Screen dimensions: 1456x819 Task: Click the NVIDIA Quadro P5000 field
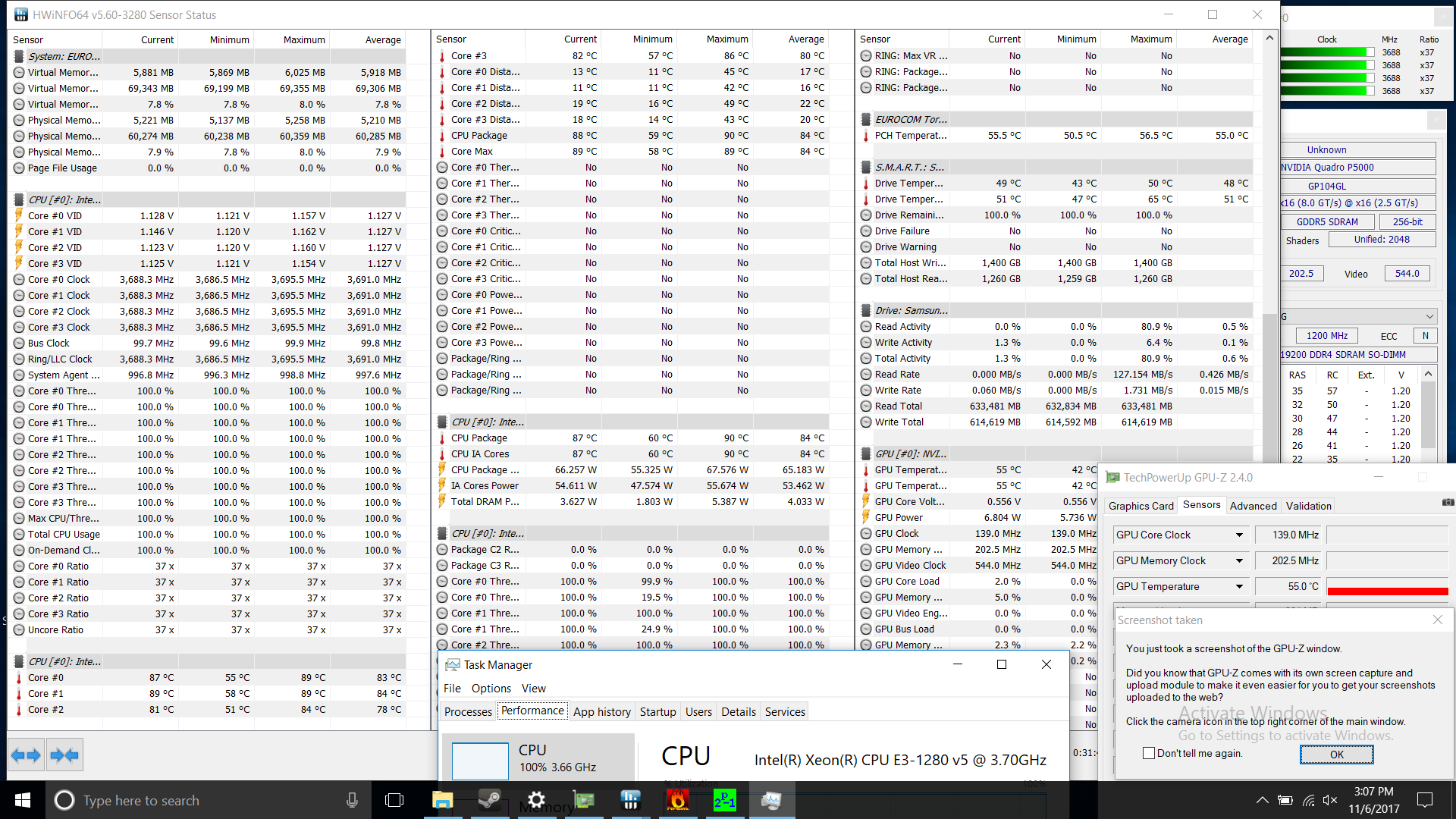[x=1357, y=168]
